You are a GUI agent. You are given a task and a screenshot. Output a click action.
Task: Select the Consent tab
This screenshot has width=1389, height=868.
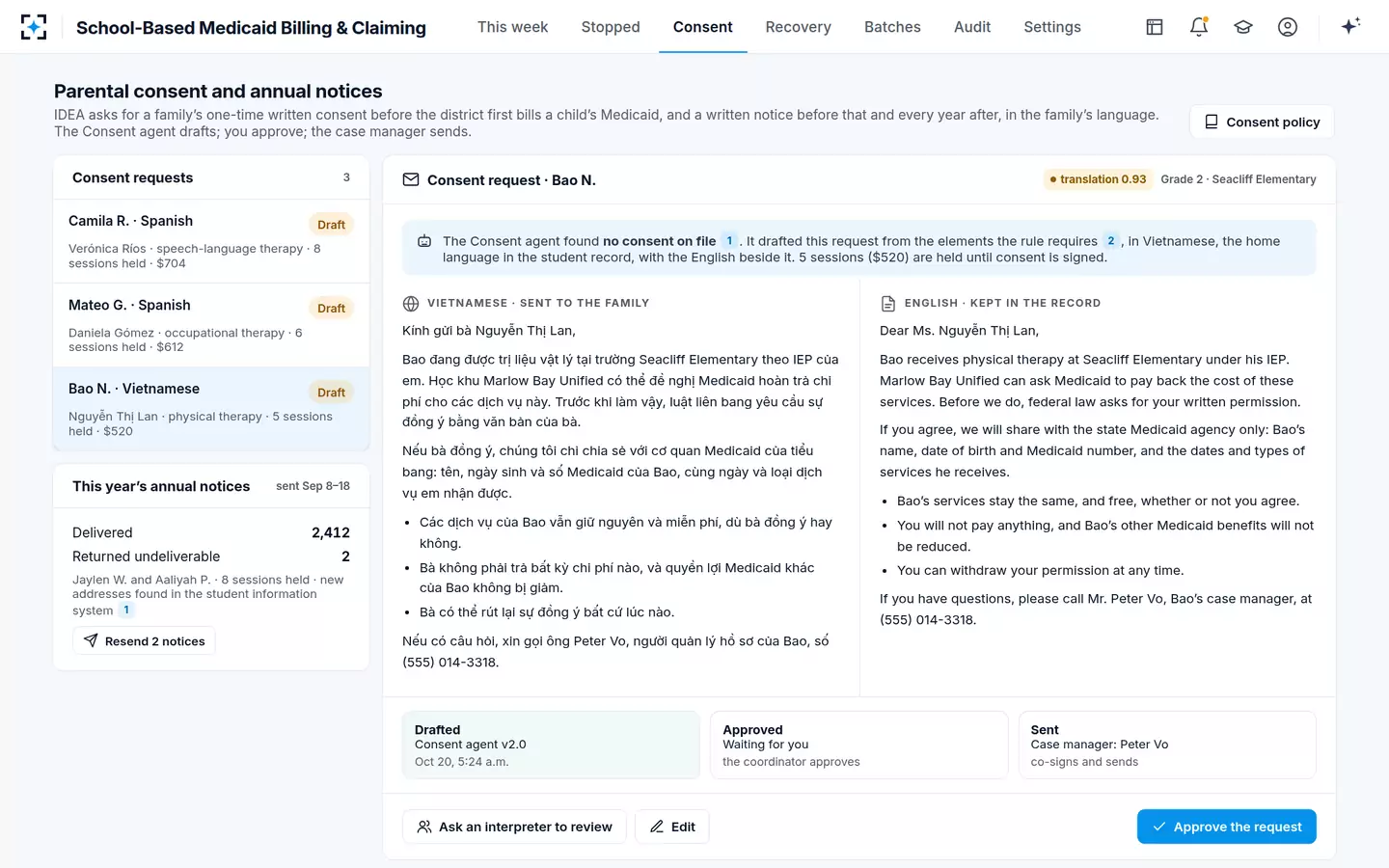pos(703,27)
